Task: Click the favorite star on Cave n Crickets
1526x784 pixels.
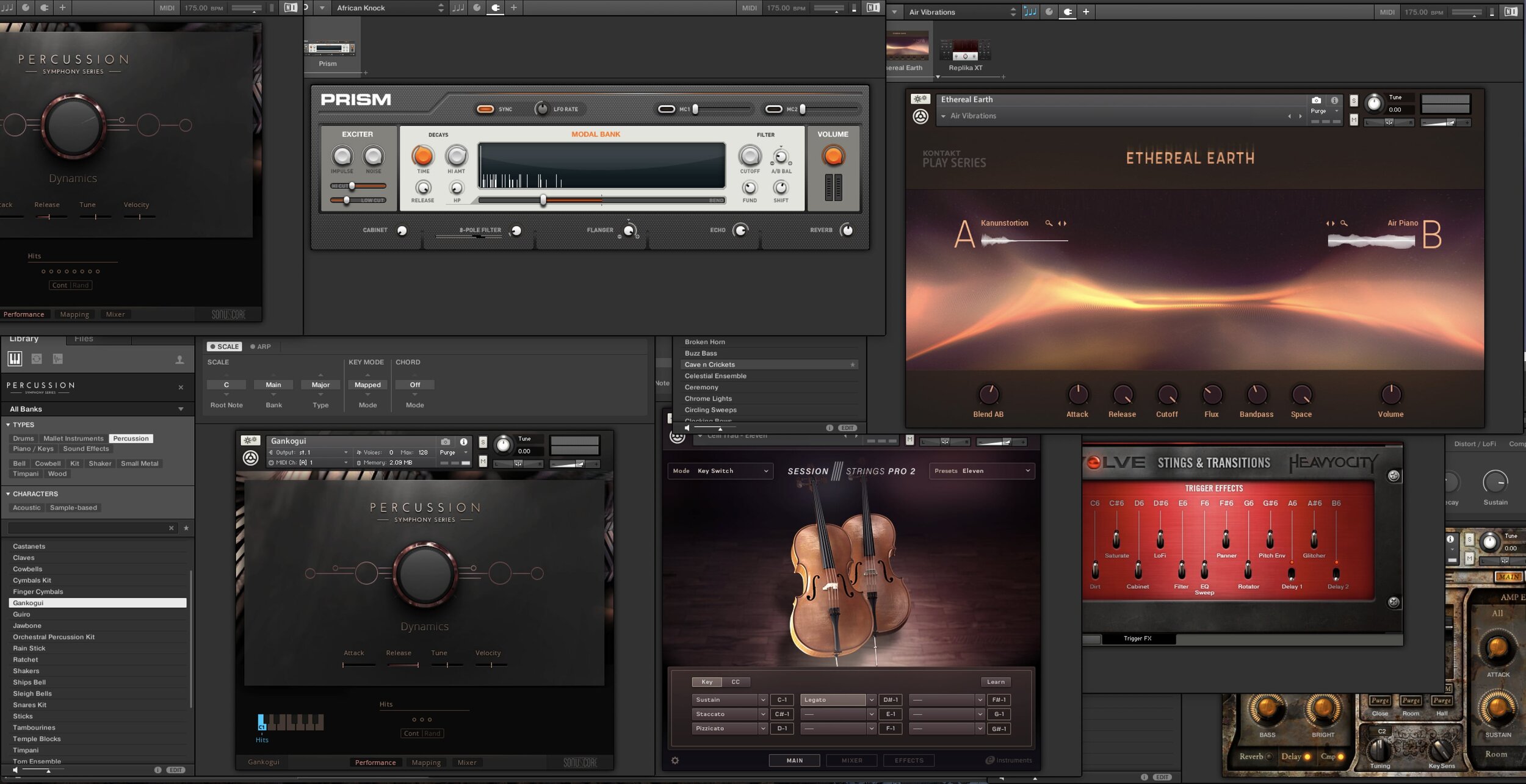Action: point(853,364)
